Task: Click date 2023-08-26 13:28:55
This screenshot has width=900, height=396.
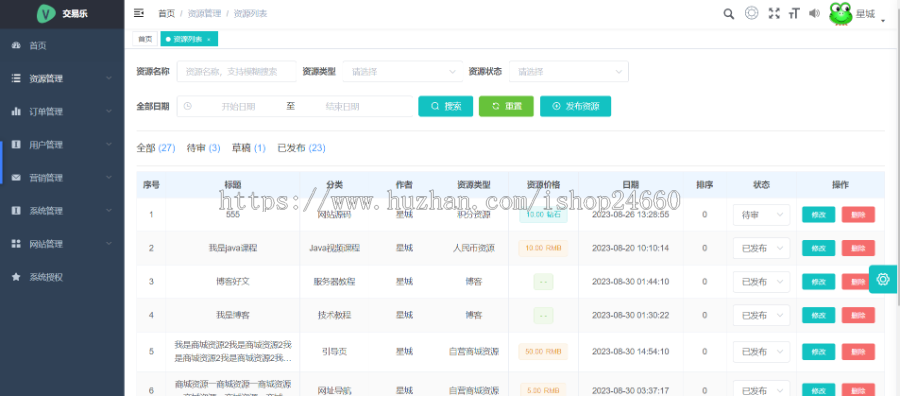Action: (x=630, y=215)
